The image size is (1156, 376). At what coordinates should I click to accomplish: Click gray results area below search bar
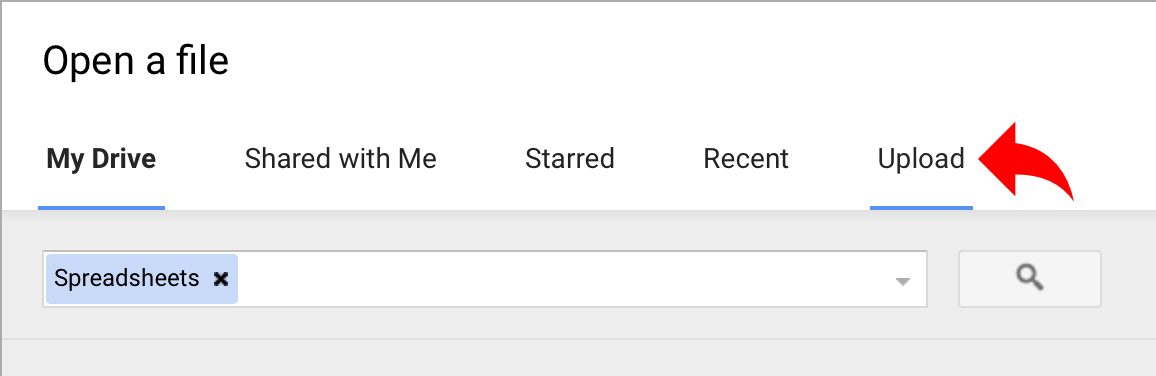[578, 358]
